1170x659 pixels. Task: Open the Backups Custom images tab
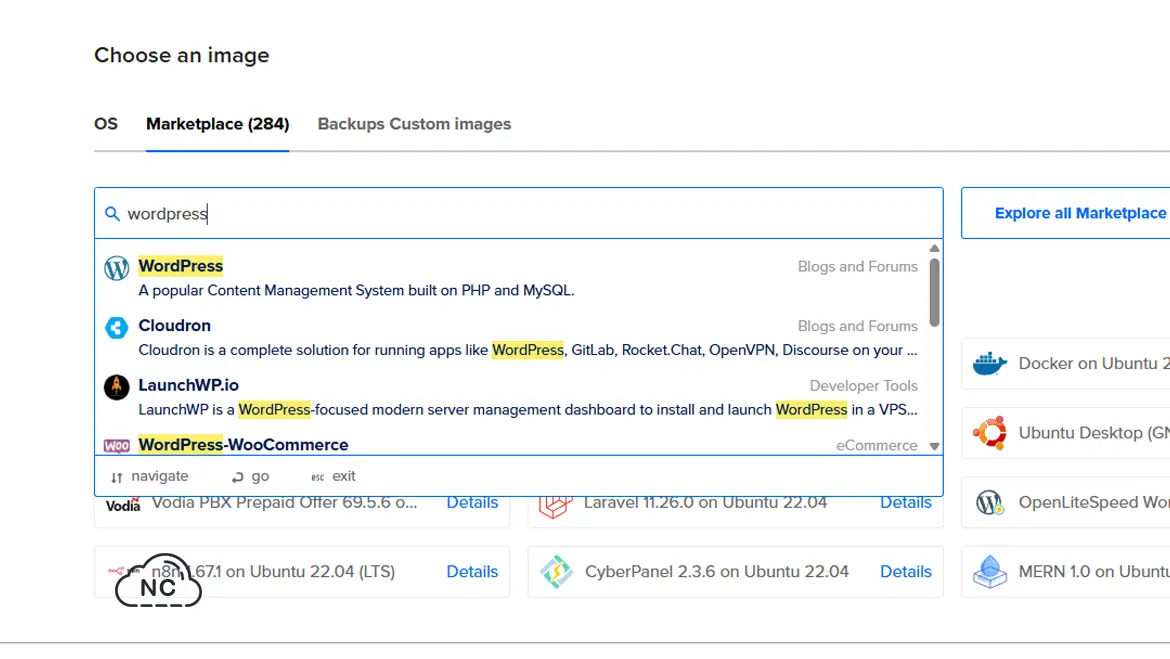click(414, 124)
